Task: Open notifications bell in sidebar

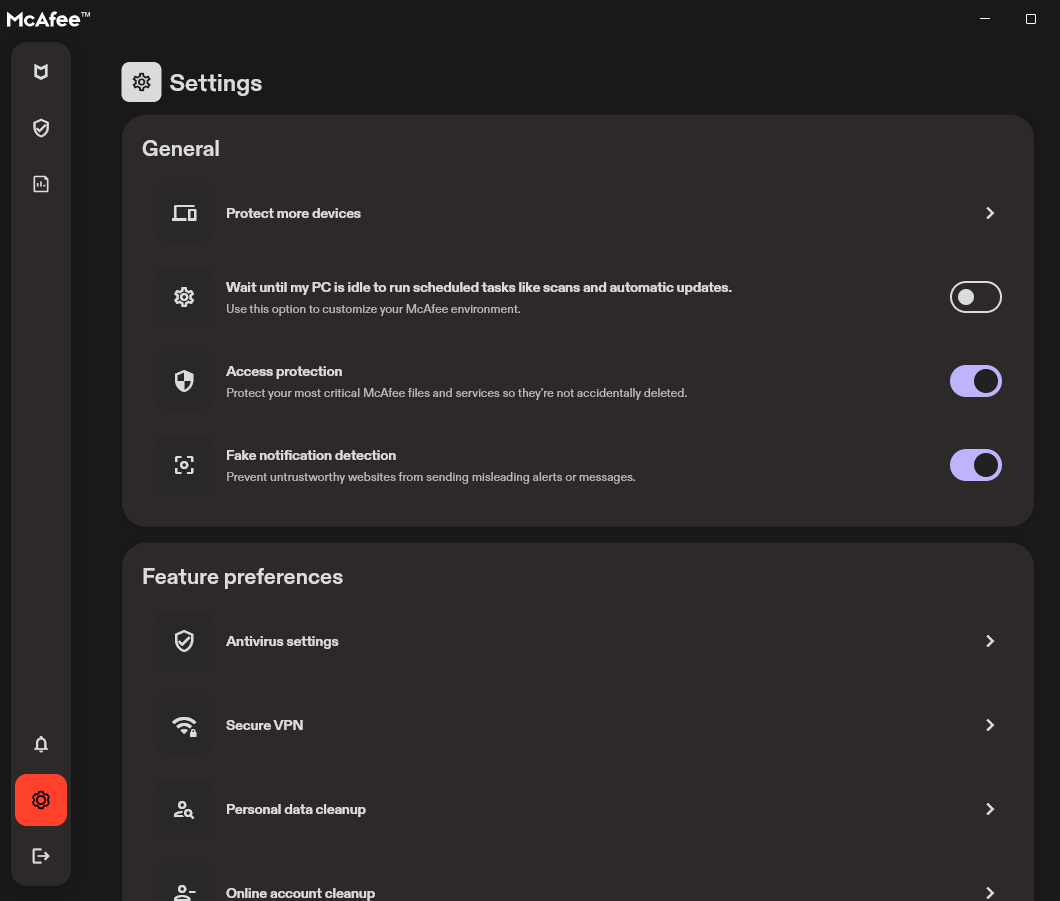Action: click(41, 744)
